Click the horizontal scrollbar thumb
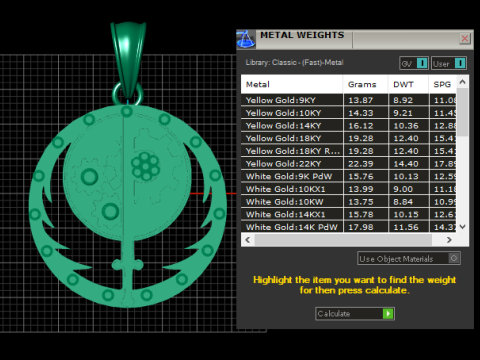480x360 pixels. [343, 240]
